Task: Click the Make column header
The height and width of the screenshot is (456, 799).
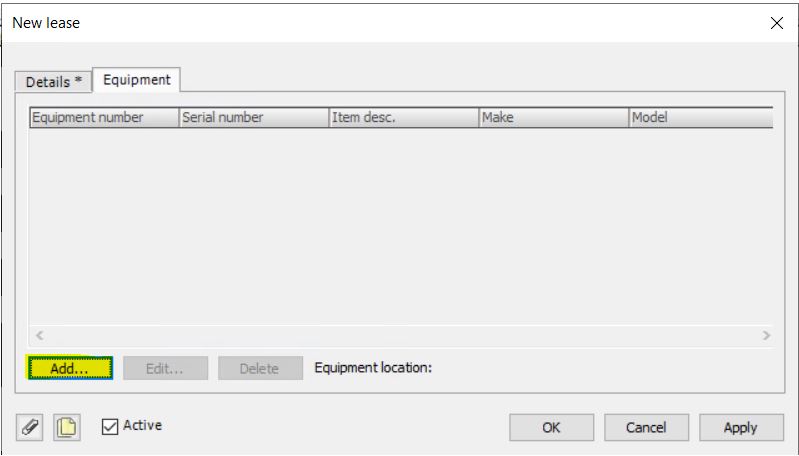Action: (553, 117)
